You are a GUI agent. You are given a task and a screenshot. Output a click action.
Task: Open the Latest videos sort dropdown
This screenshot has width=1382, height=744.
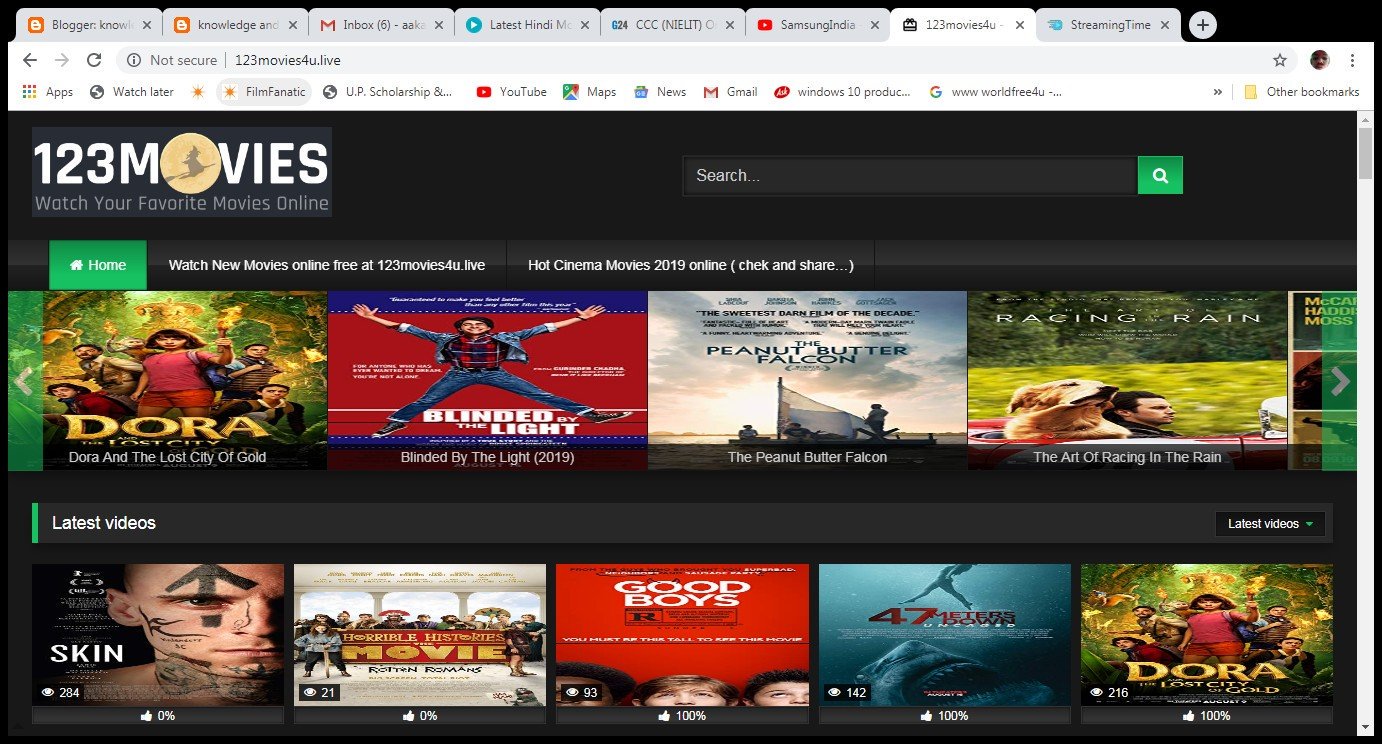(x=1270, y=524)
